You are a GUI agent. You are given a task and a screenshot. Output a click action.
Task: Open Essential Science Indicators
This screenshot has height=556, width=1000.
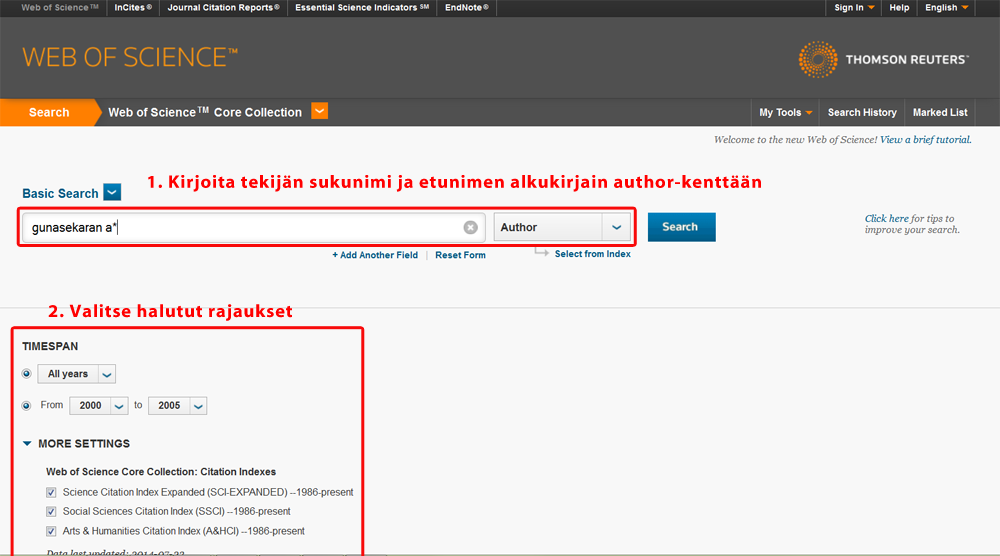362,8
